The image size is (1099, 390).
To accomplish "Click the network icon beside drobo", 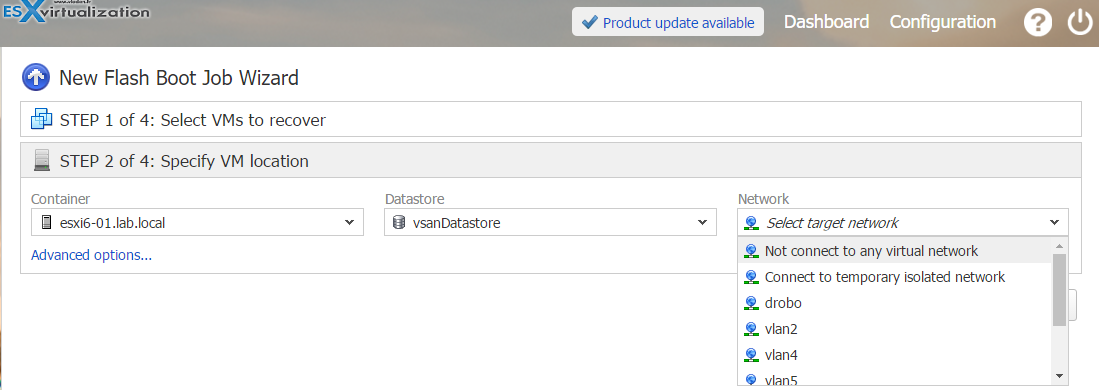I will coord(751,303).
